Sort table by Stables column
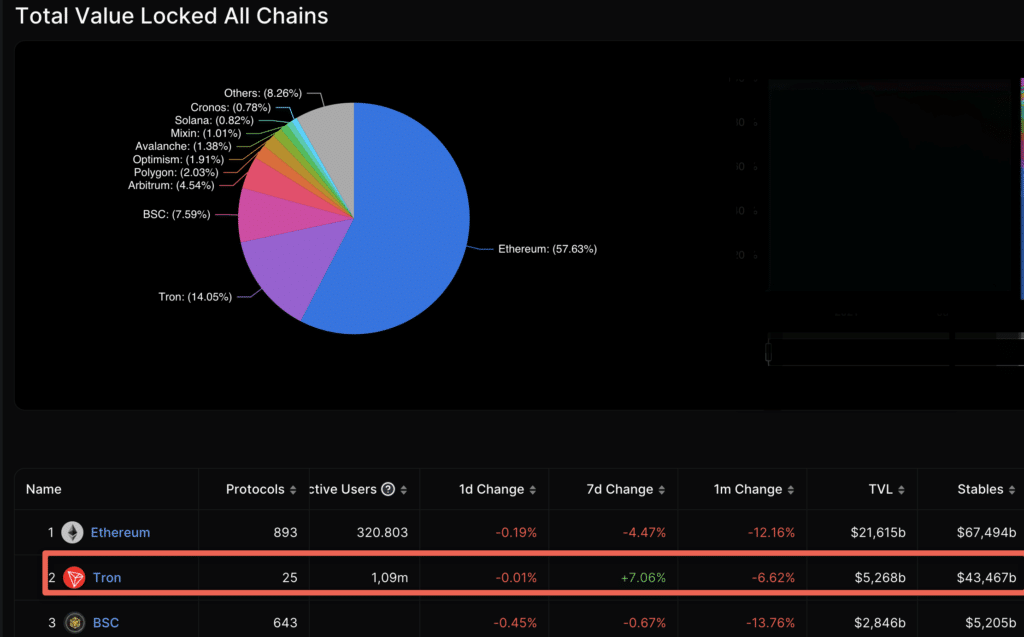 click(1011, 490)
